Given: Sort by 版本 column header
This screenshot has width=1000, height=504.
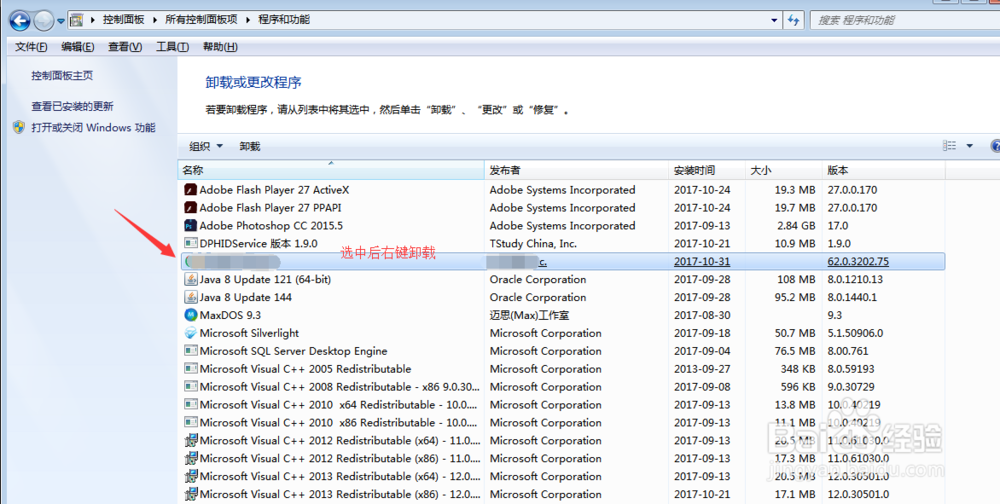Looking at the screenshot, I should tap(884, 170).
